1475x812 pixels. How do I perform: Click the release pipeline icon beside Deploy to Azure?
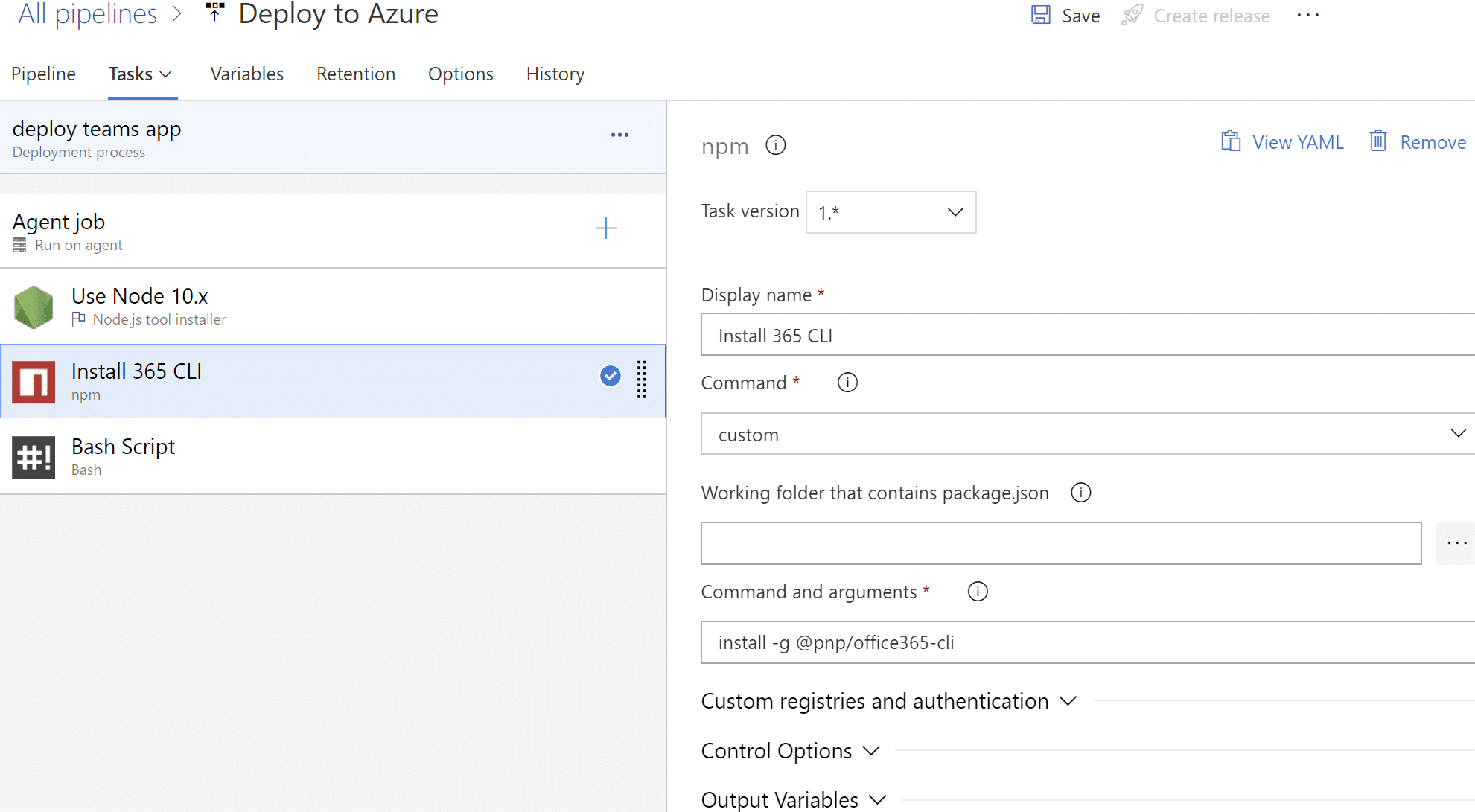(x=214, y=13)
